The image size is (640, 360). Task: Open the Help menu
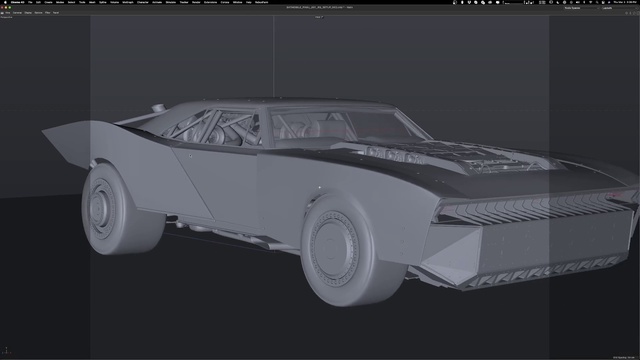[249, 2]
